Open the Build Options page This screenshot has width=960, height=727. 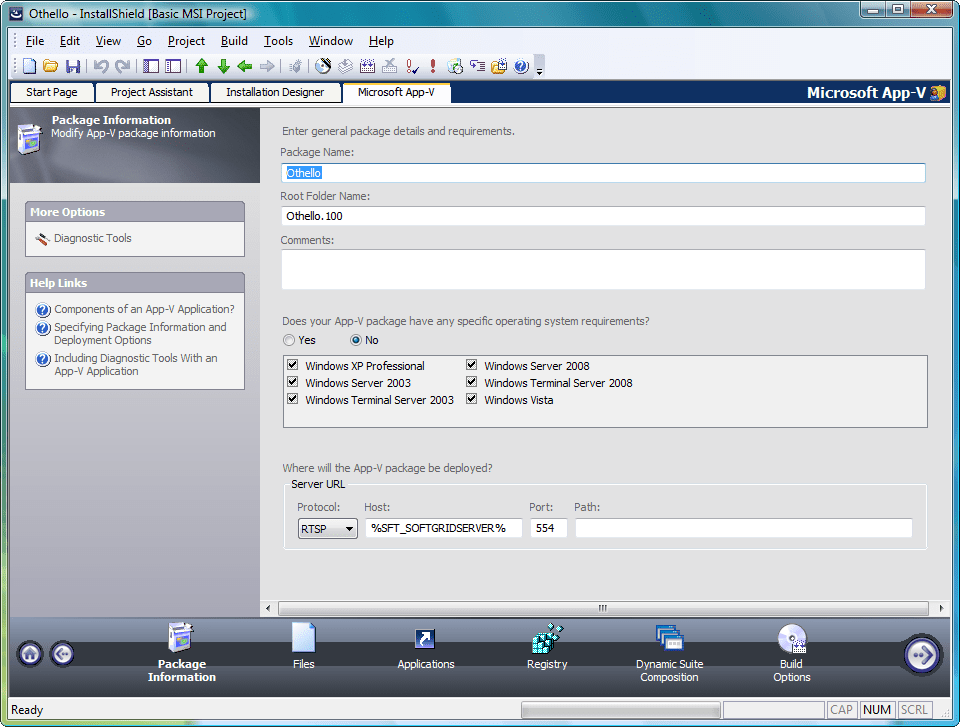791,645
